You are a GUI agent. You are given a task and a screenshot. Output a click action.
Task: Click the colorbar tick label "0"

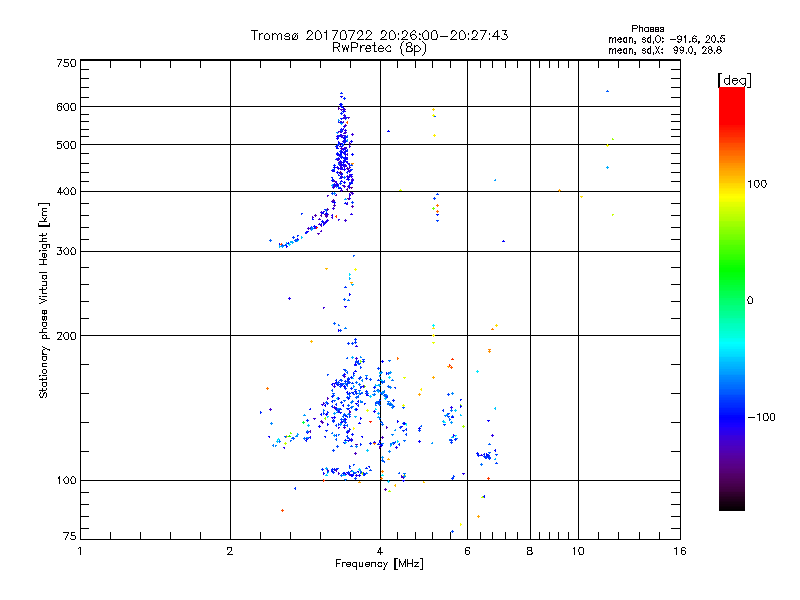pos(750,301)
